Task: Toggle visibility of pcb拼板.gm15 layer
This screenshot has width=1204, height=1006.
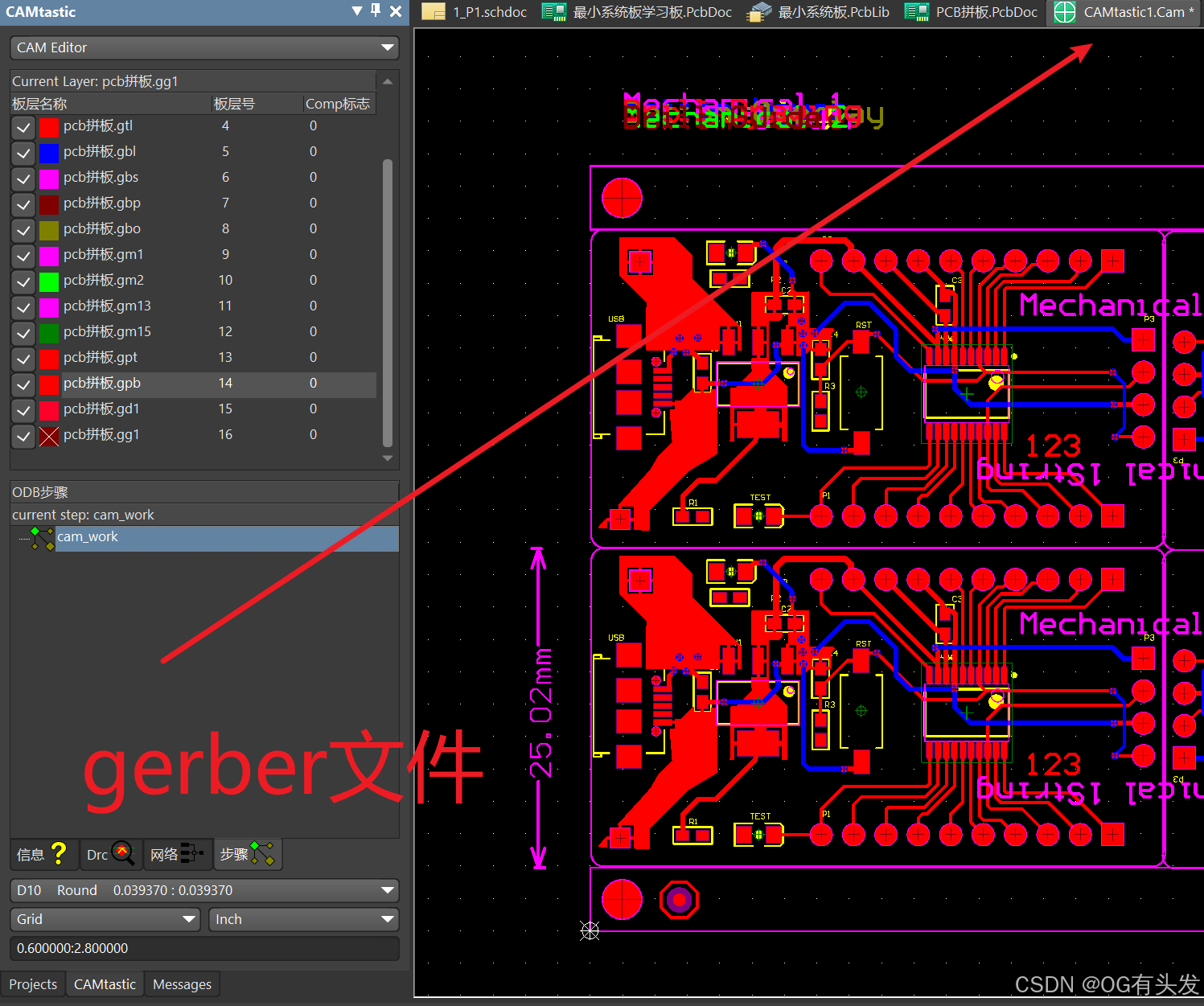Action: [x=23, y=332]
